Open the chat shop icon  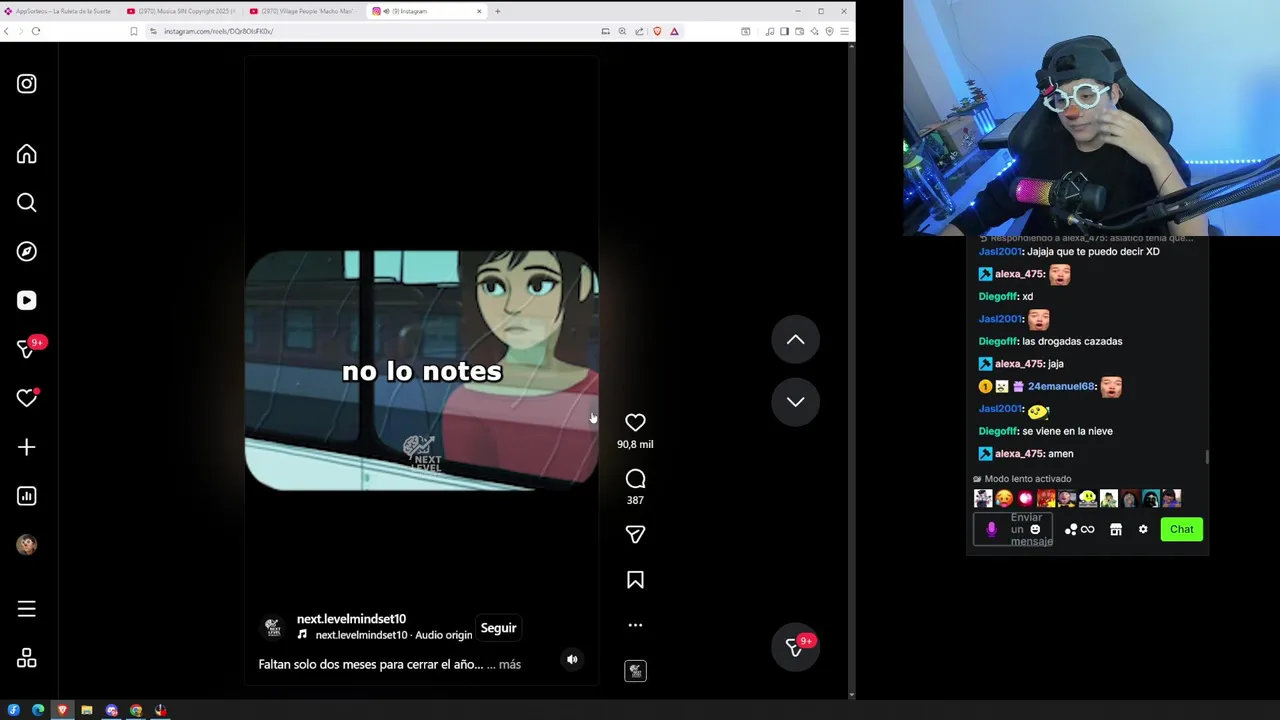1116,530
